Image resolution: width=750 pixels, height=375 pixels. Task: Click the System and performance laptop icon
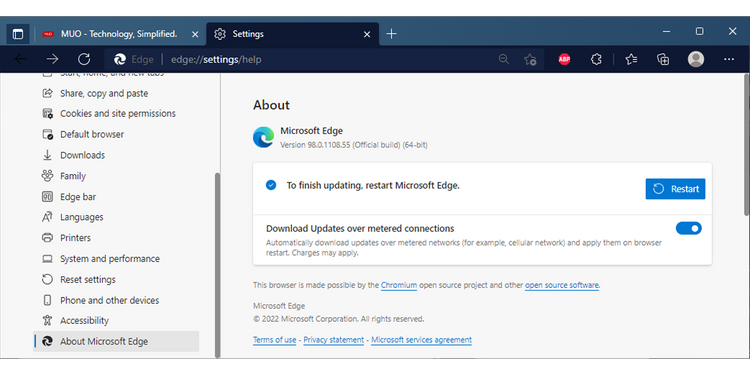click(x=47, y=259)
